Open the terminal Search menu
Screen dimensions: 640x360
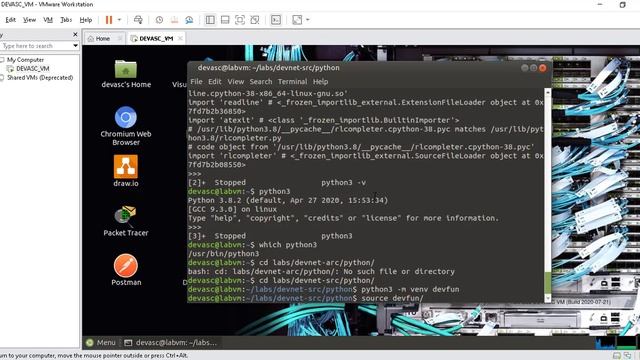[261, 82]
